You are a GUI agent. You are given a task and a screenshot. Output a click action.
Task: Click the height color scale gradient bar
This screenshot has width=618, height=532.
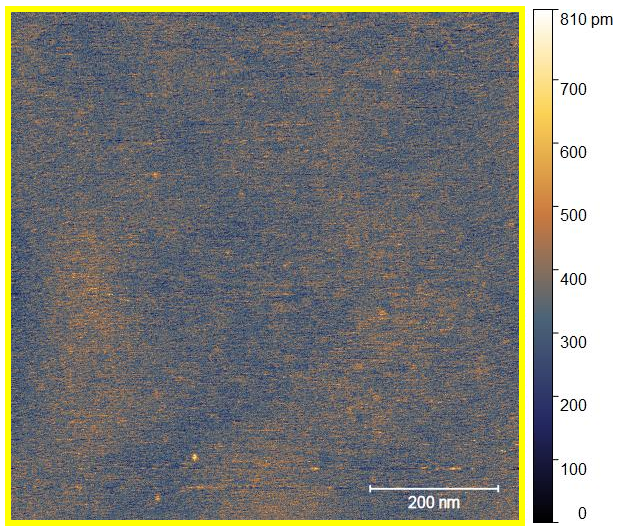click(x=543, y=266)
